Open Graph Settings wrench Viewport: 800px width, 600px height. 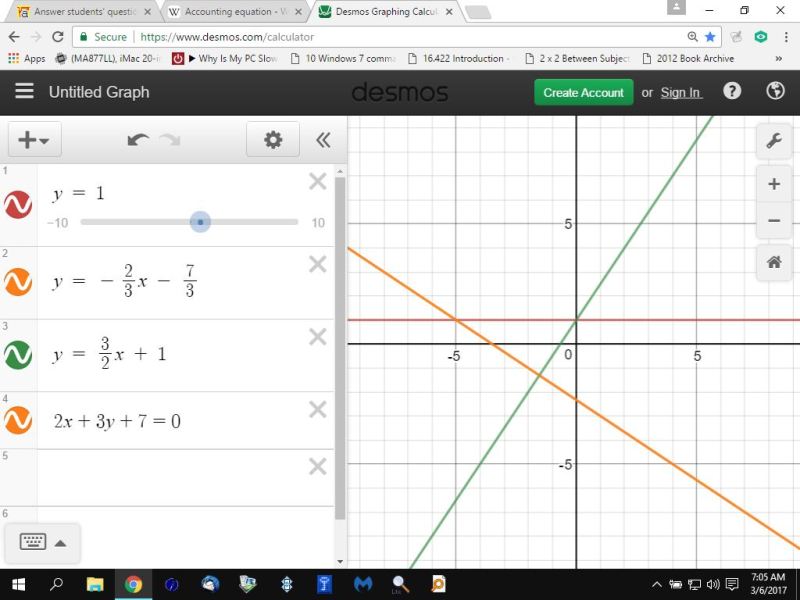[774, 141]
